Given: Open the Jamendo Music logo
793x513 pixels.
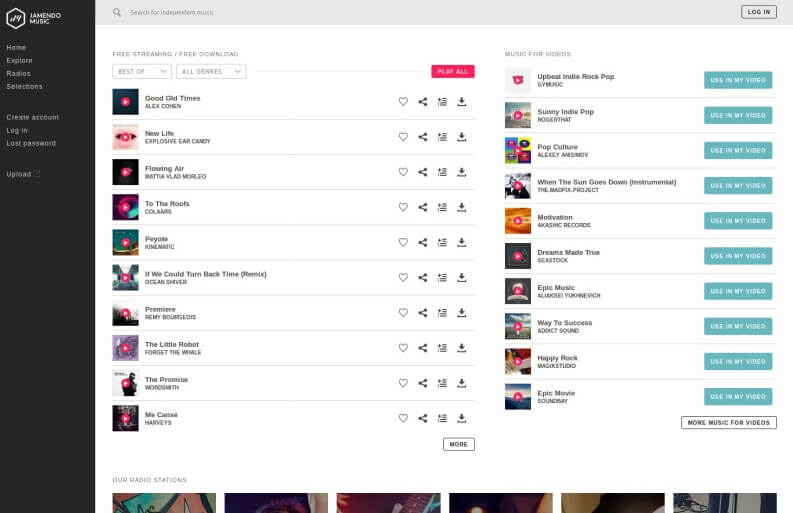Looking at the screenshot, I should tap(33, 18).
